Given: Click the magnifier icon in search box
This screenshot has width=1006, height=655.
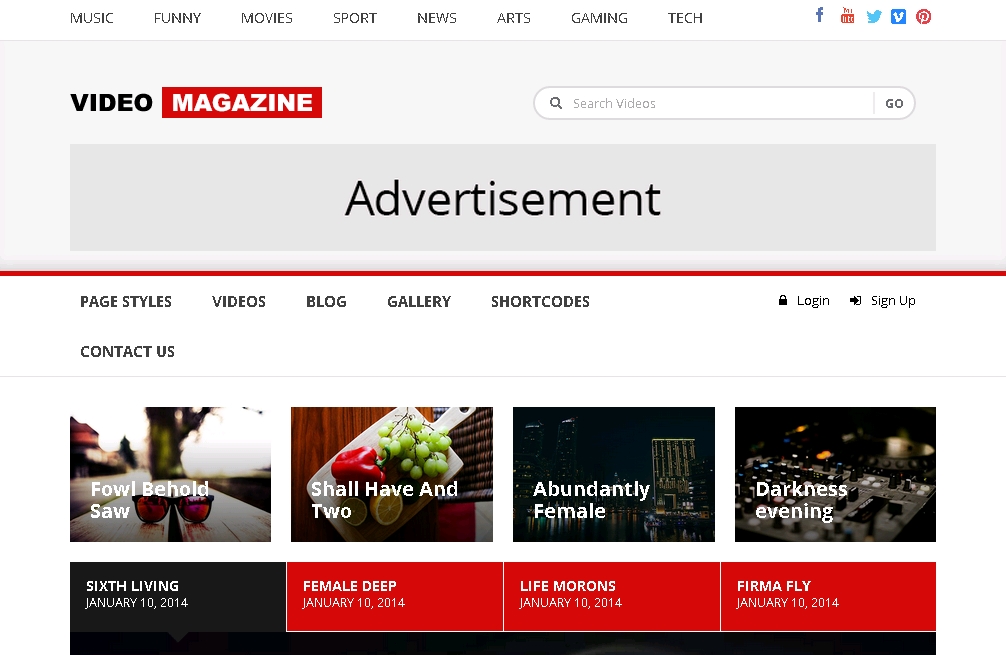Looking at the screenshot, I should coord(556,103).
